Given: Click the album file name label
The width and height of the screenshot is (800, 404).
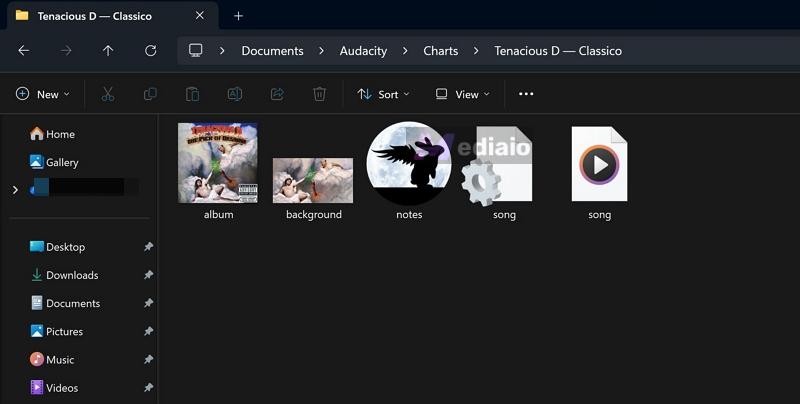Looking at the screenshot, I should 218,215.
